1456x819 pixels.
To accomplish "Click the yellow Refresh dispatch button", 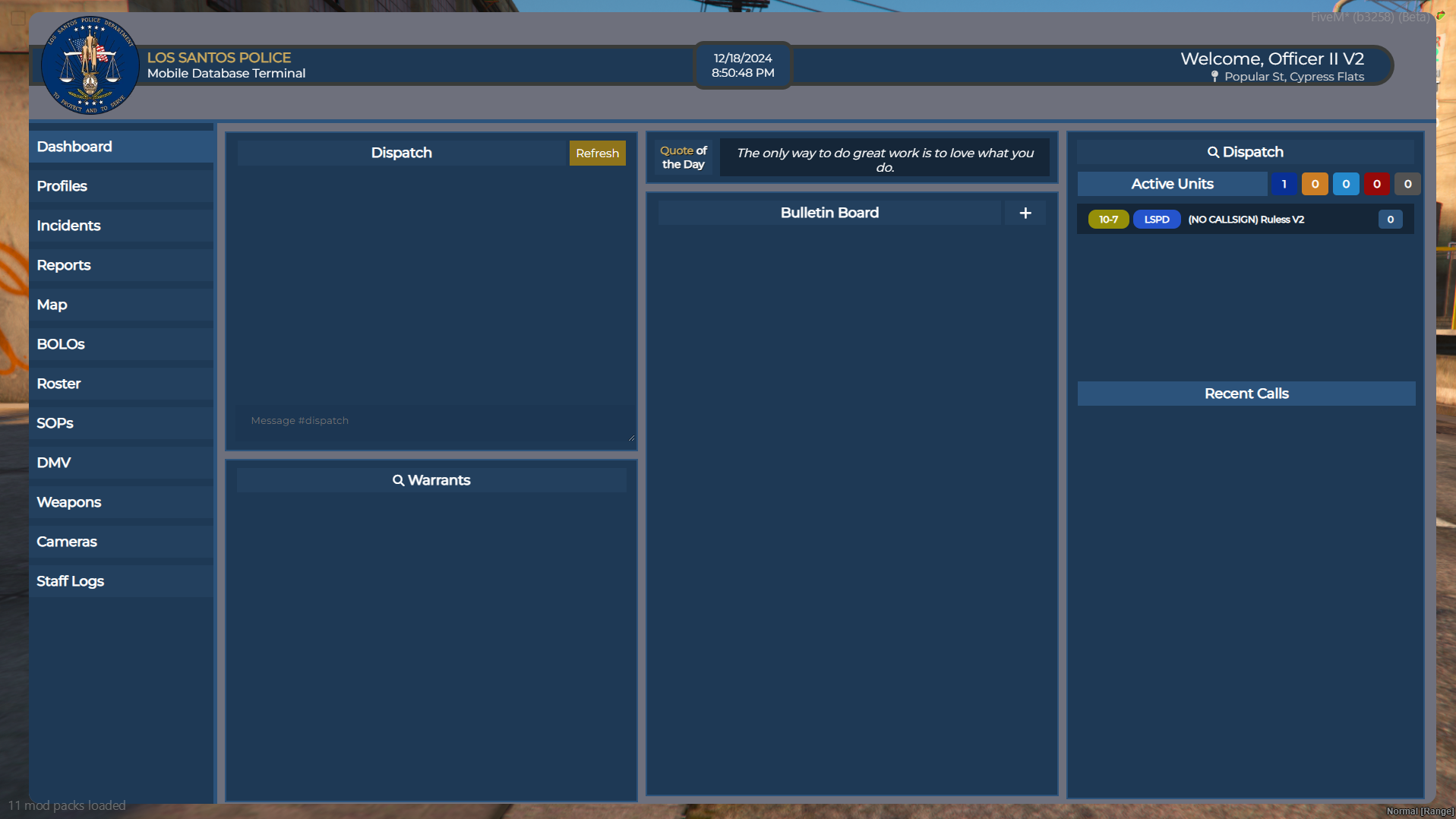I will (597, 153).
